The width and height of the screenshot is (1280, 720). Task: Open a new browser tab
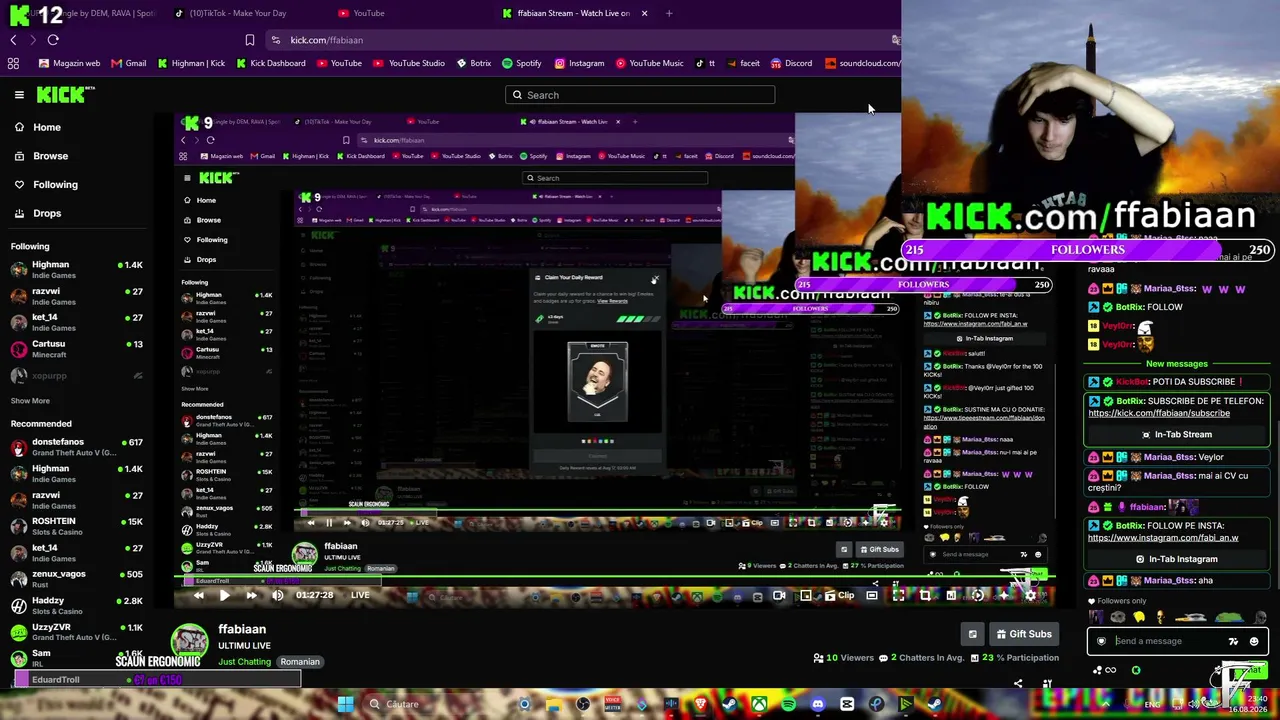point(669,13)
